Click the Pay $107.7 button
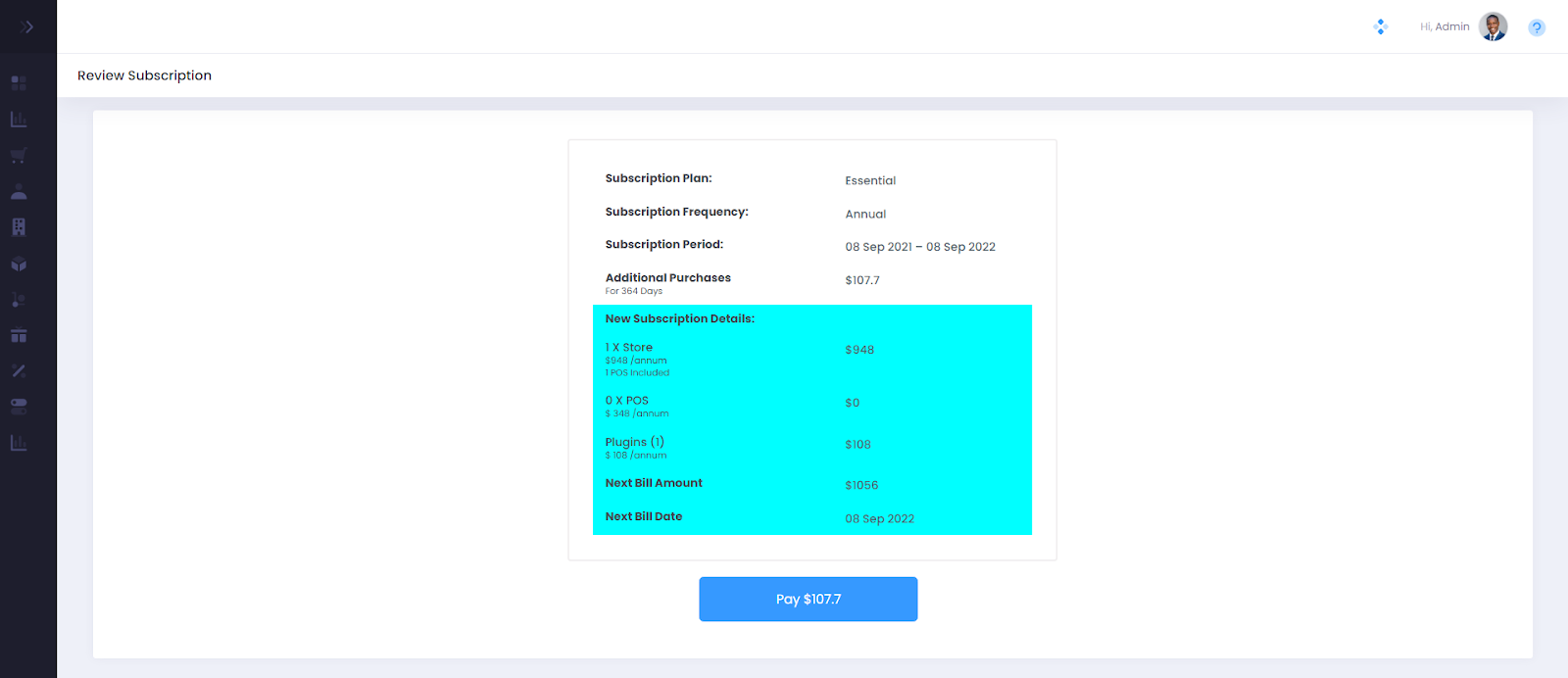 pyautogui.click(x=808, y=599)
